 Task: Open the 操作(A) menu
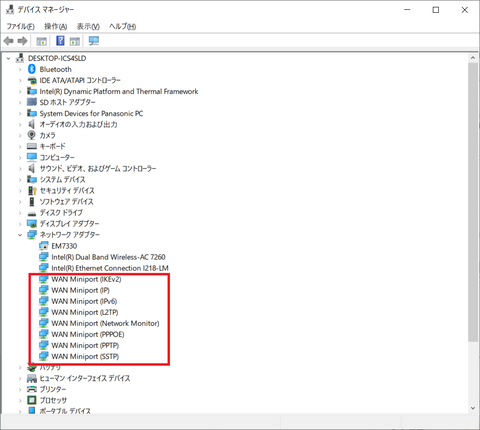pyautogui.click(x=56, y=26)
